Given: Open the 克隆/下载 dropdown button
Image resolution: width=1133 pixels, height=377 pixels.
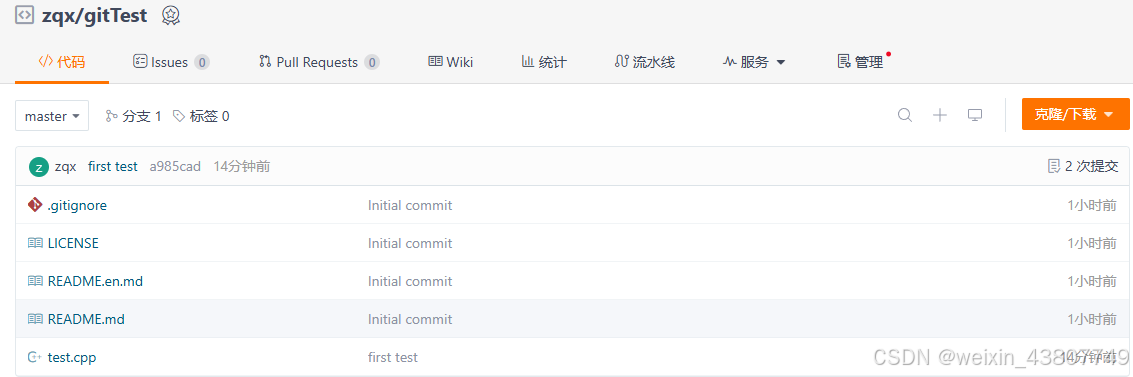Looking at the screenshot, I should point(1075,114).
